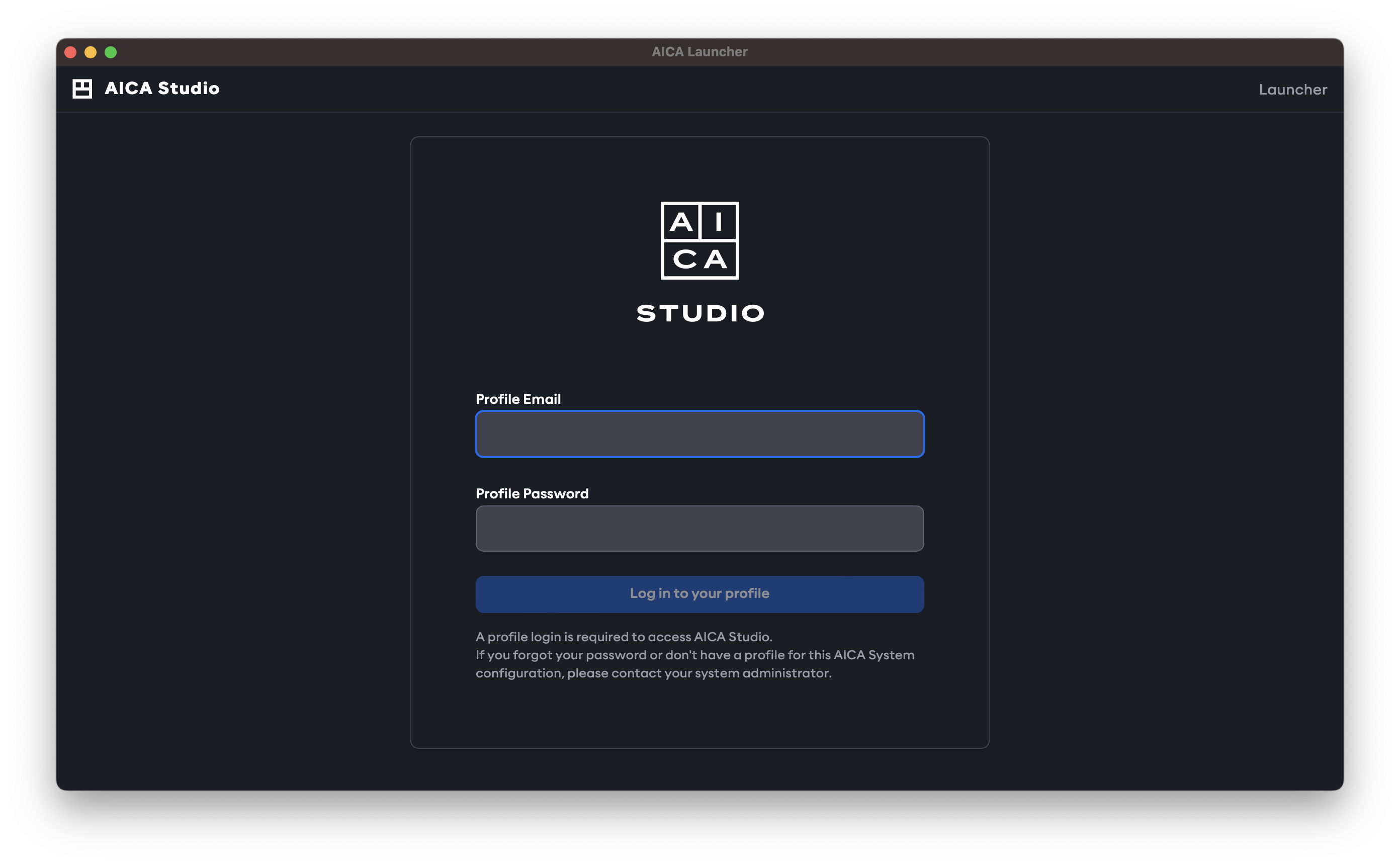Click the AICA Studio label in the top bar
This screenshot has height=865, width=1400.
click(161, 88)
